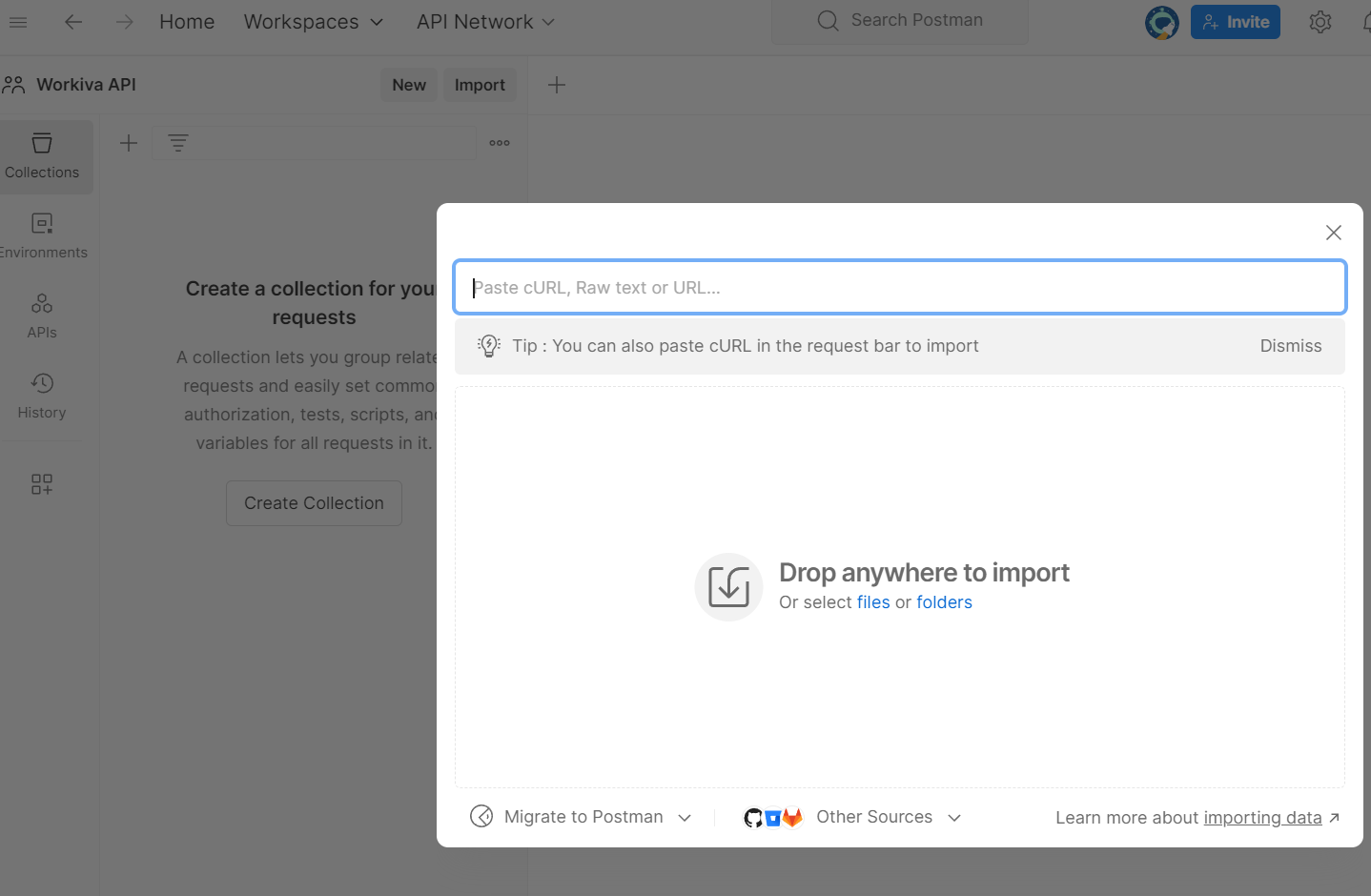1371x896 pixels.
Task: Open Postman settings via the gear icon
Action: 1320,21
